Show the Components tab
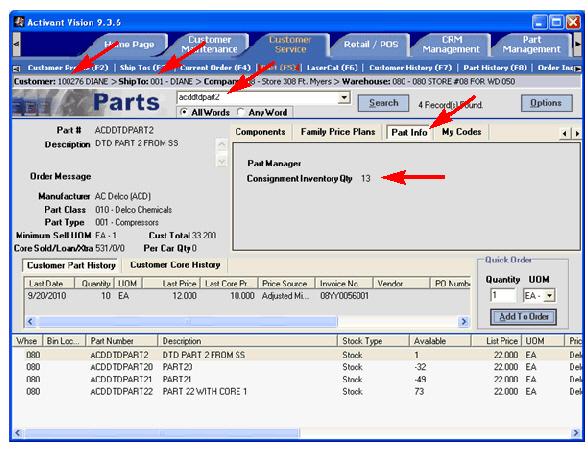 (x=260, y=132)
